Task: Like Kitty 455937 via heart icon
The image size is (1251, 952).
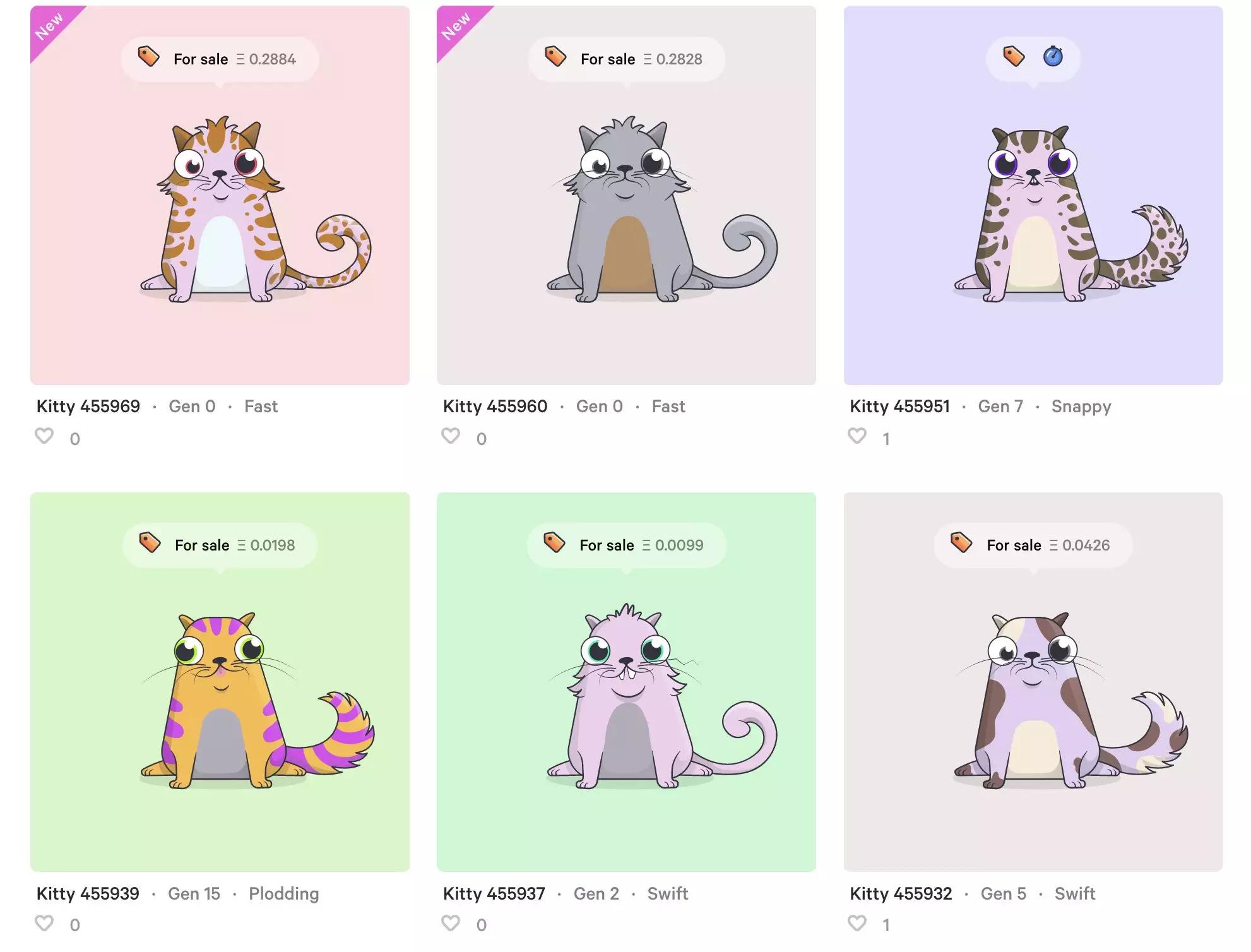Action: 451,923
